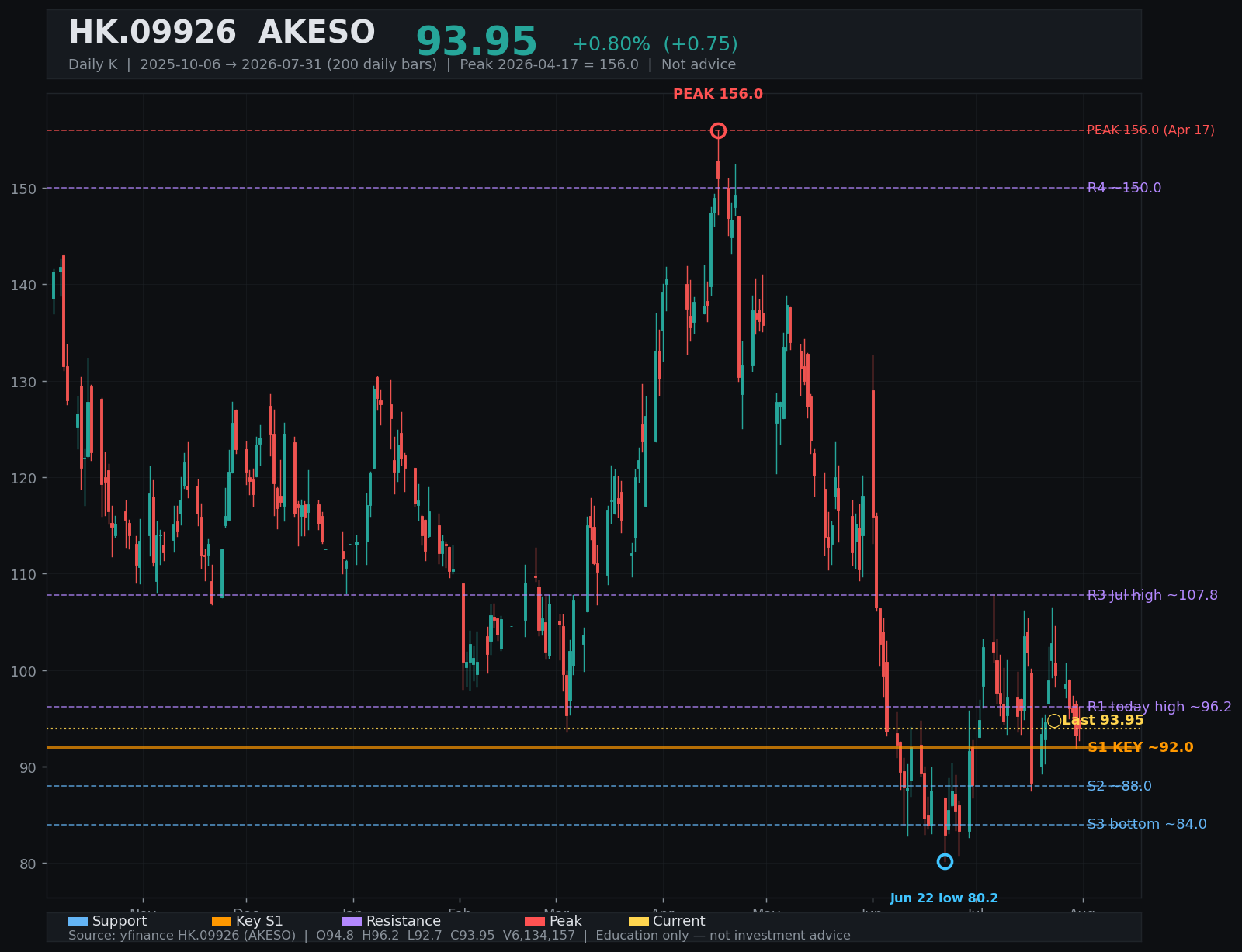Click the 140 y-axis tick label
The height and width of the screenshot is (952, 1242).
coord(25,286)
